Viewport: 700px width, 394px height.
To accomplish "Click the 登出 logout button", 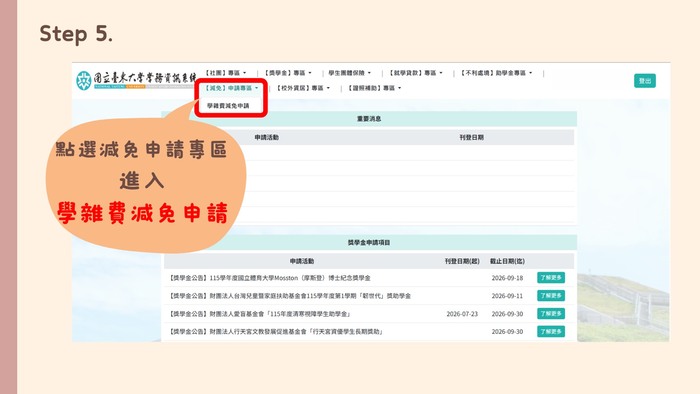I will (645, 81).
